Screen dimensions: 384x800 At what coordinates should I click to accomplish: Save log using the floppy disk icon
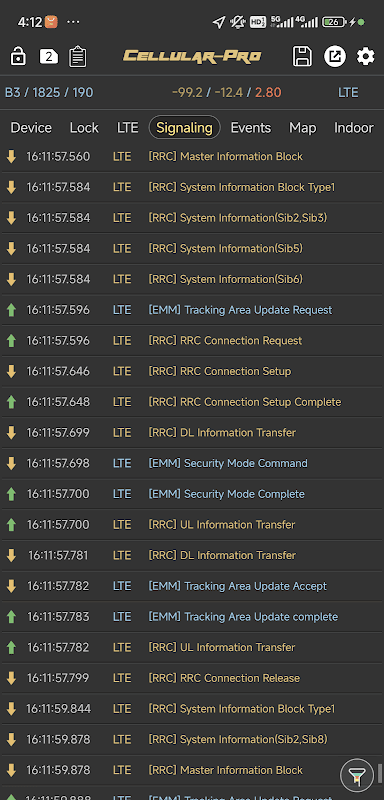[302, 56]
